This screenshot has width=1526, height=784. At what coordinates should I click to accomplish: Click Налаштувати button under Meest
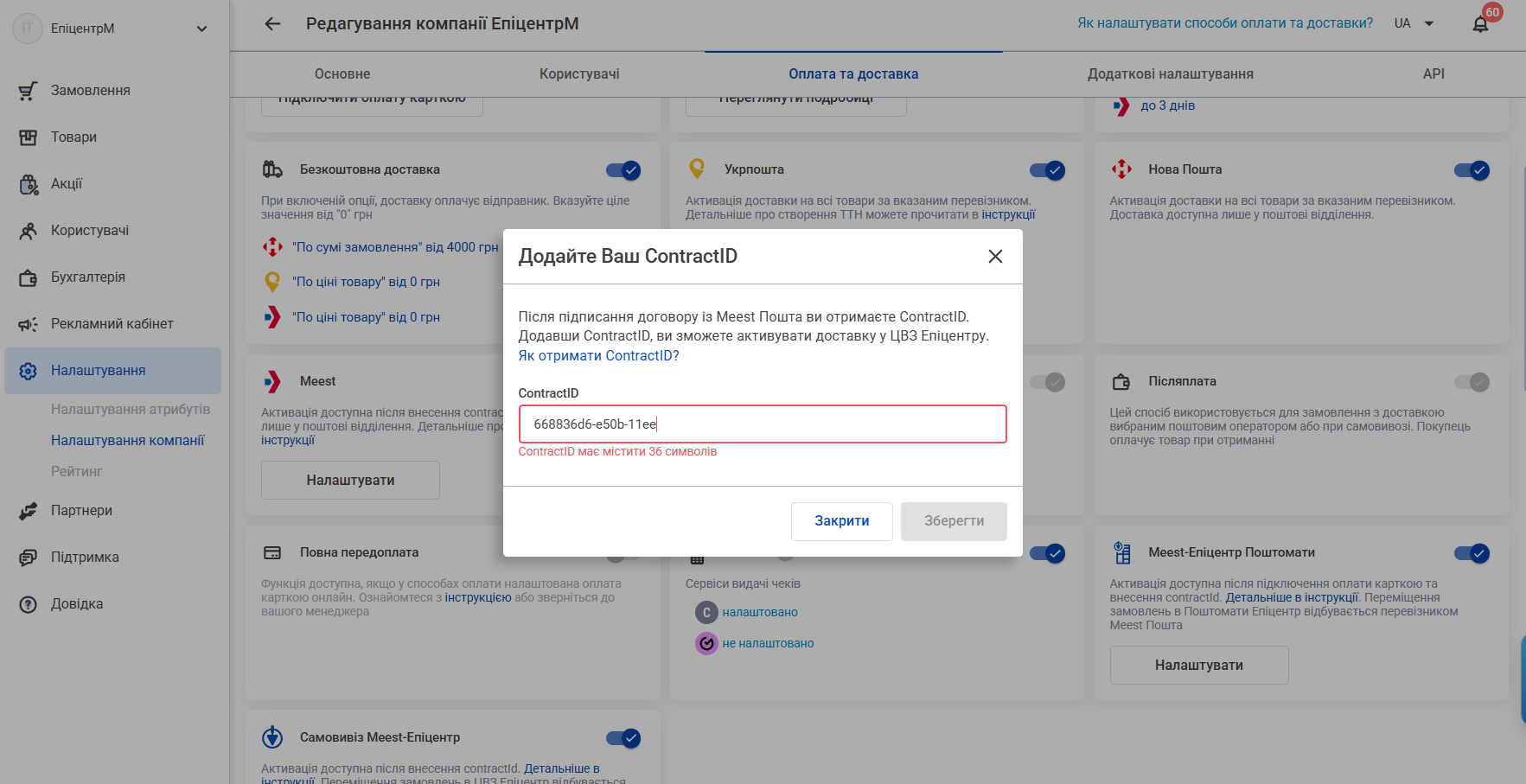pos(350,480)
